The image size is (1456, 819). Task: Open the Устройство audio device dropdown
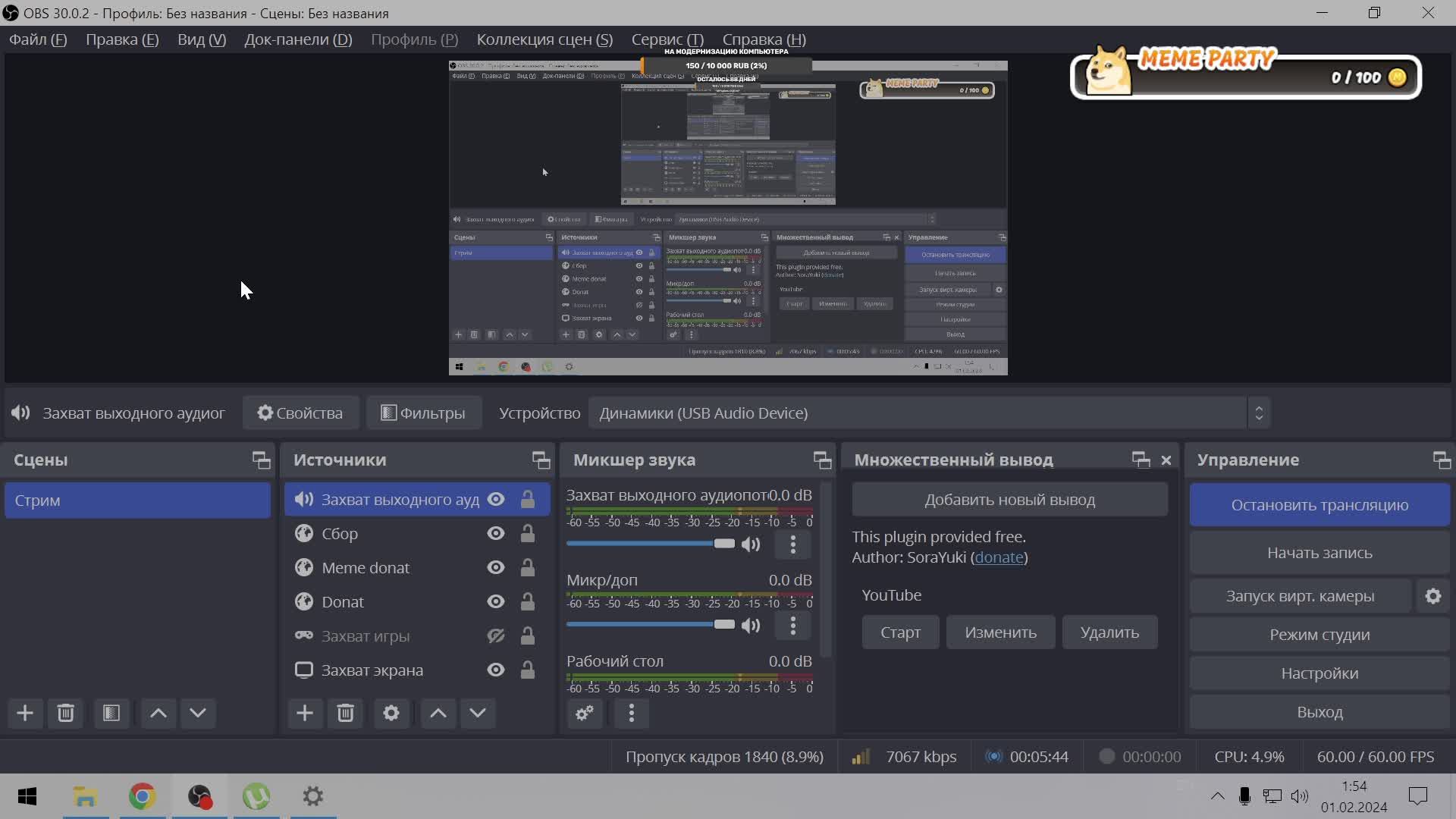[928, 413]
